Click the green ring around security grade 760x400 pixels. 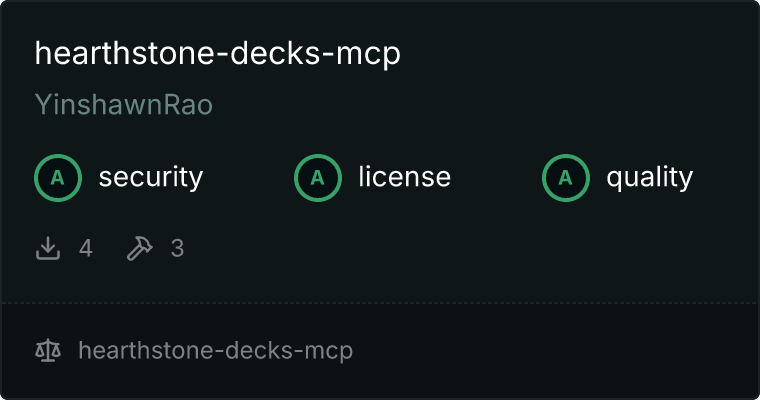click(58, 156)
